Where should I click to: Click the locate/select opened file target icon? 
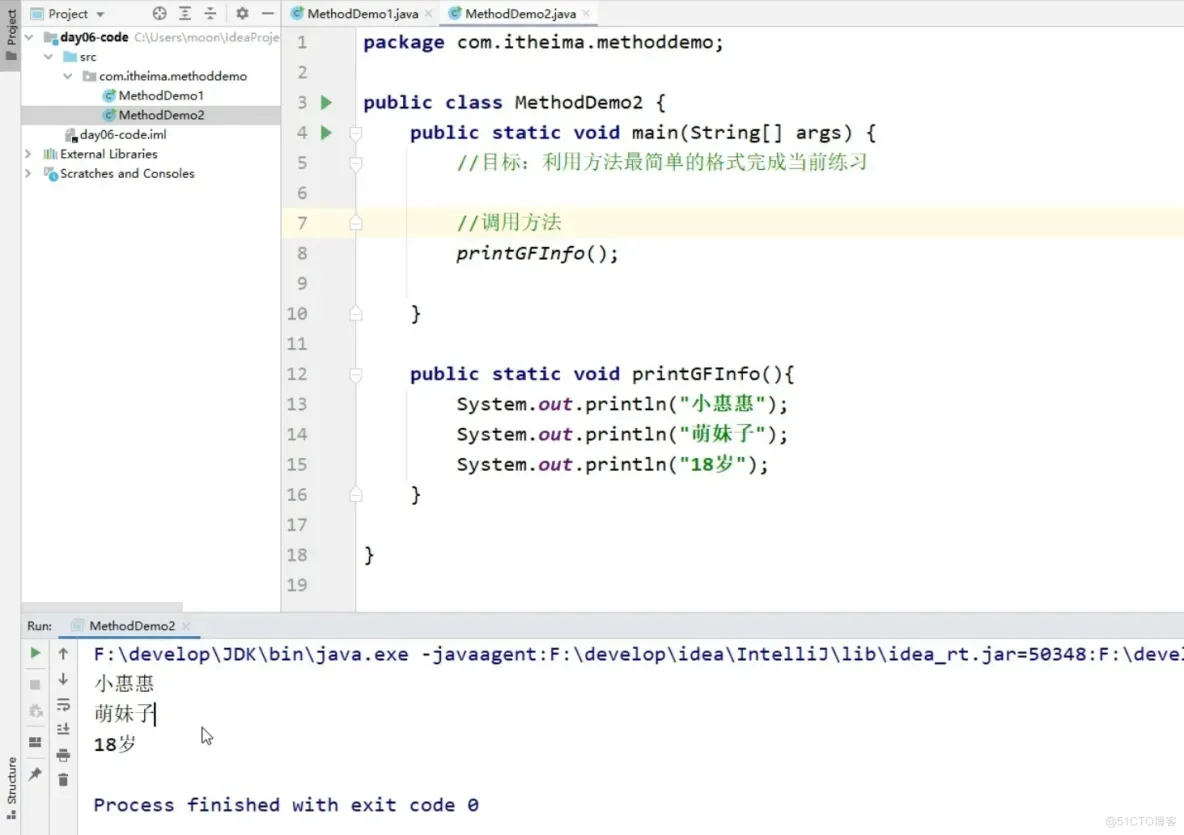[x=159, y=13]
